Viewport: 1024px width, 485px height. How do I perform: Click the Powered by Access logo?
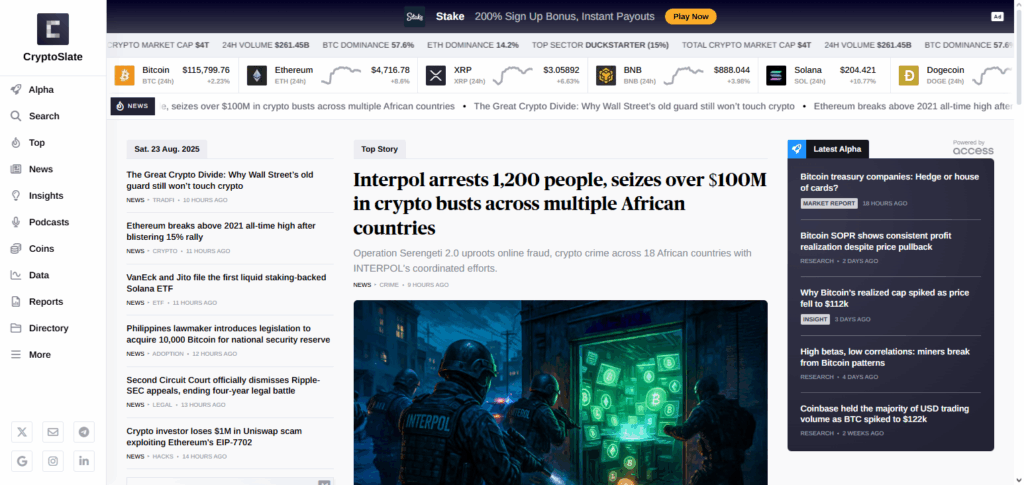972,148
